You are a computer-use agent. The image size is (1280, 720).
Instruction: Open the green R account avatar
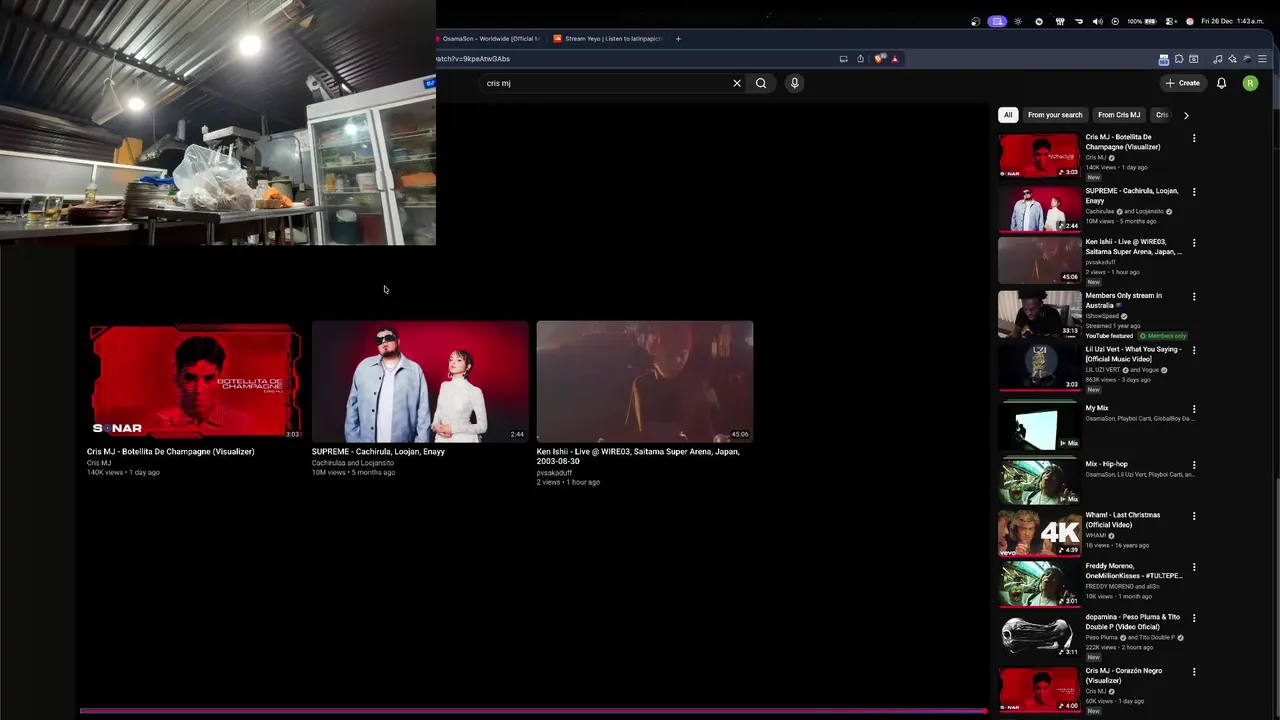point(1250,83)
